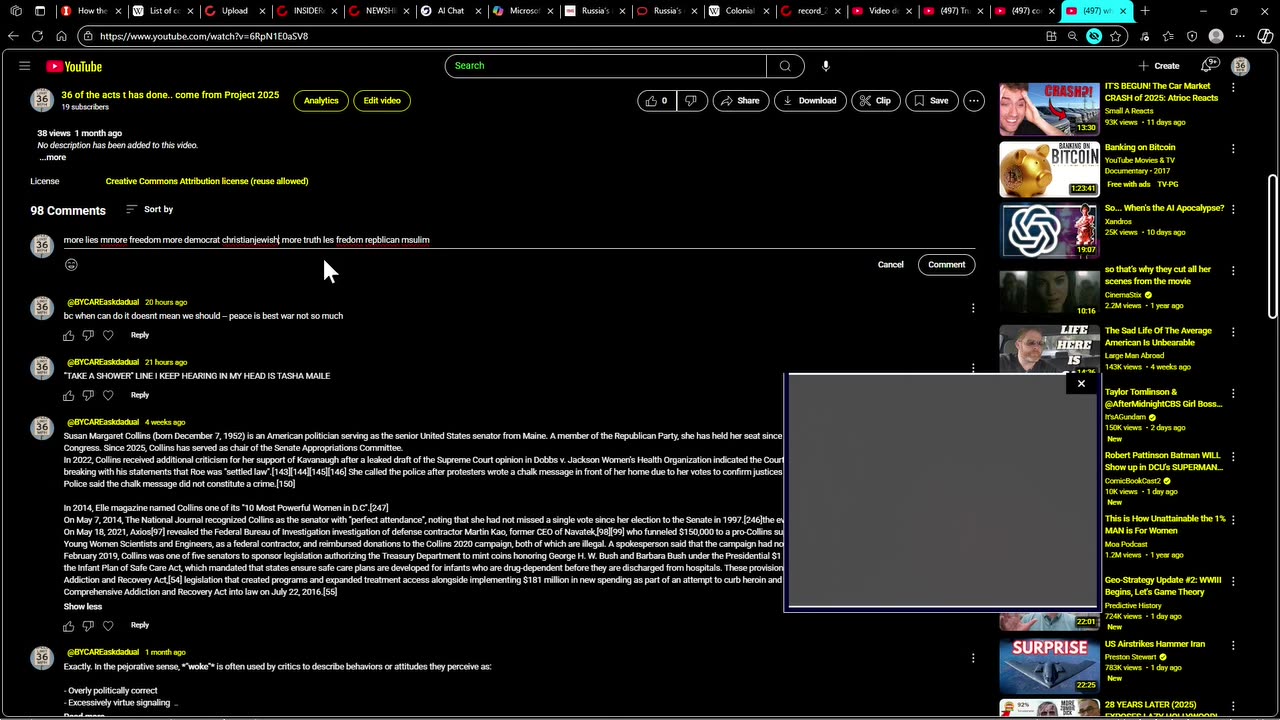Switch to the 'Colonial' Wikipedia tab
This screenshot has width=1280, height=720.
point(738,11)
